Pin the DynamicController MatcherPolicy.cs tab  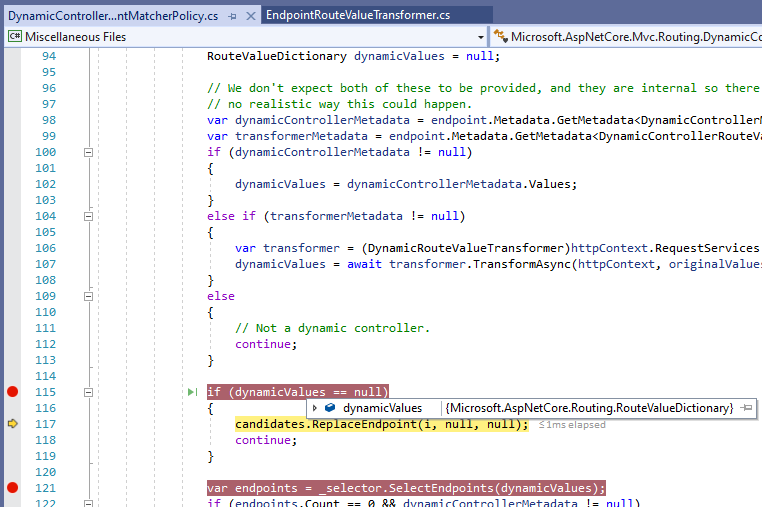coord(232,16)
